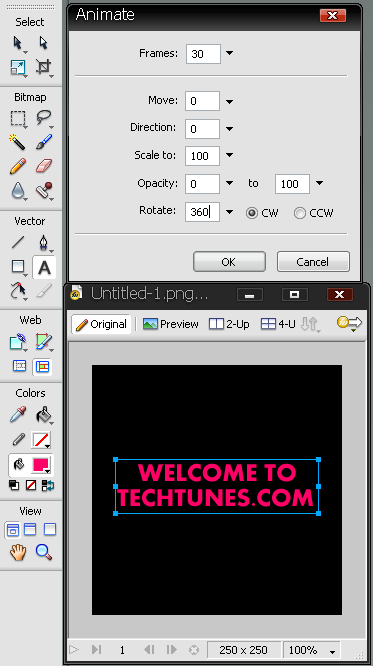This screenshot has width=373, height=666.
Task: Select the Crop tool
Action: [43, 67]
